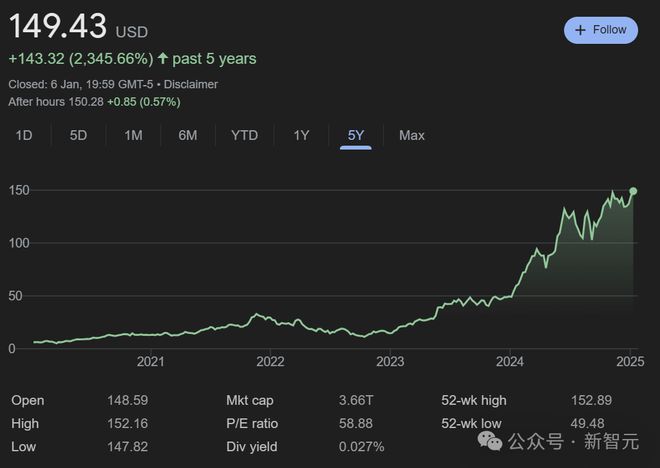Show the YTD chart range
The width and height of the screenshot is (660, 468).
(x=244, y=135)
